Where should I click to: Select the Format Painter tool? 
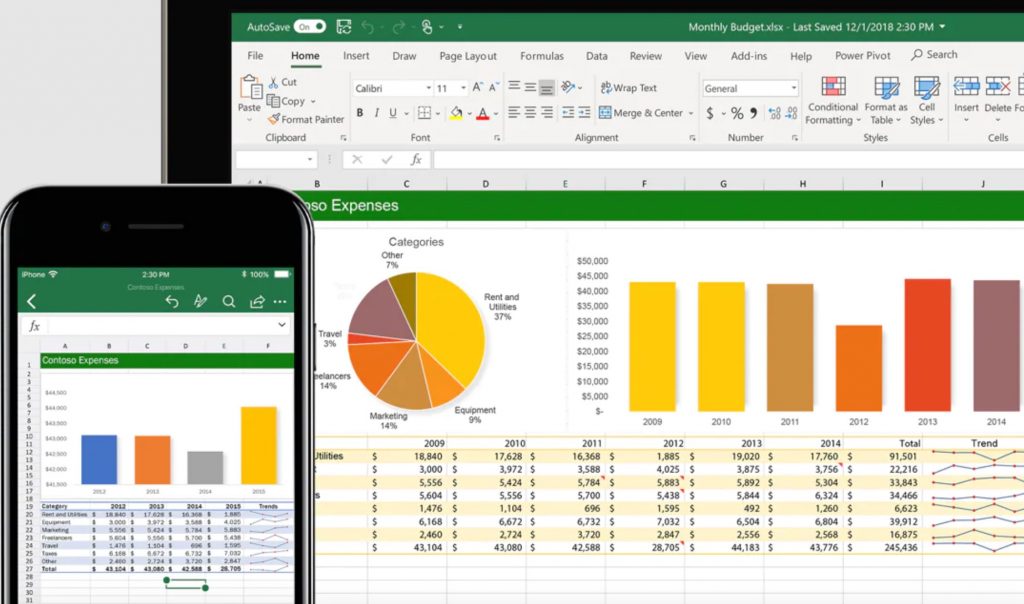306,119
